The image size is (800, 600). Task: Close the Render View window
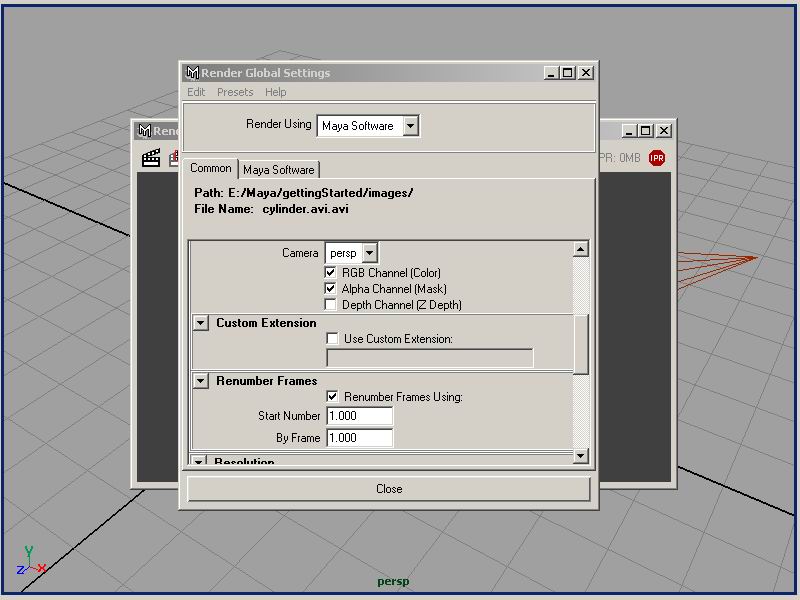664,131
